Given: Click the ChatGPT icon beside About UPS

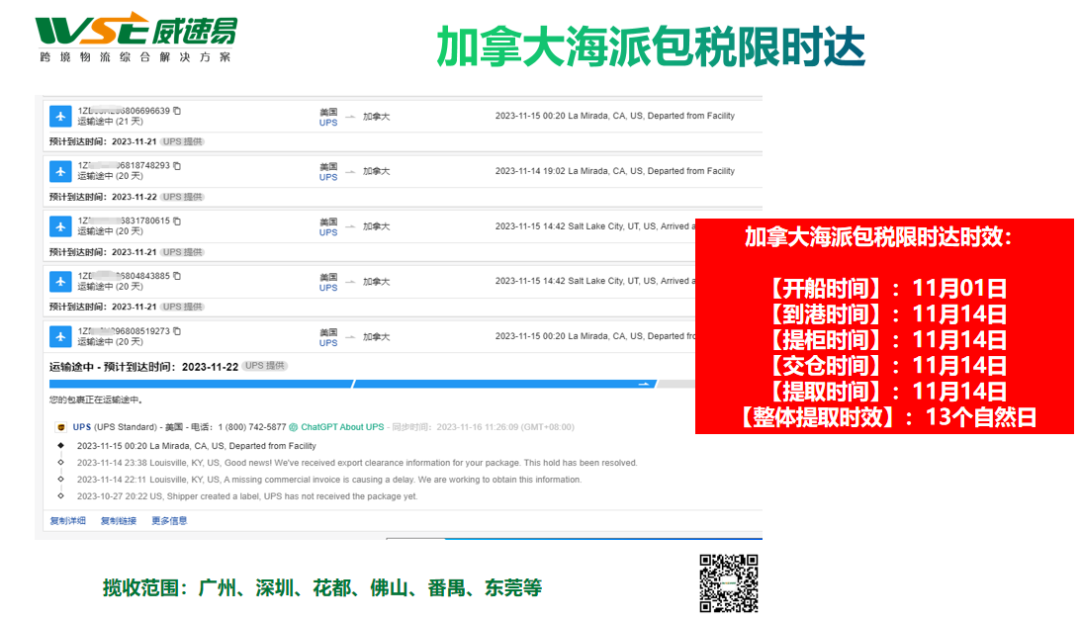Looking at the screenshot, I should [x=294, y=427].
